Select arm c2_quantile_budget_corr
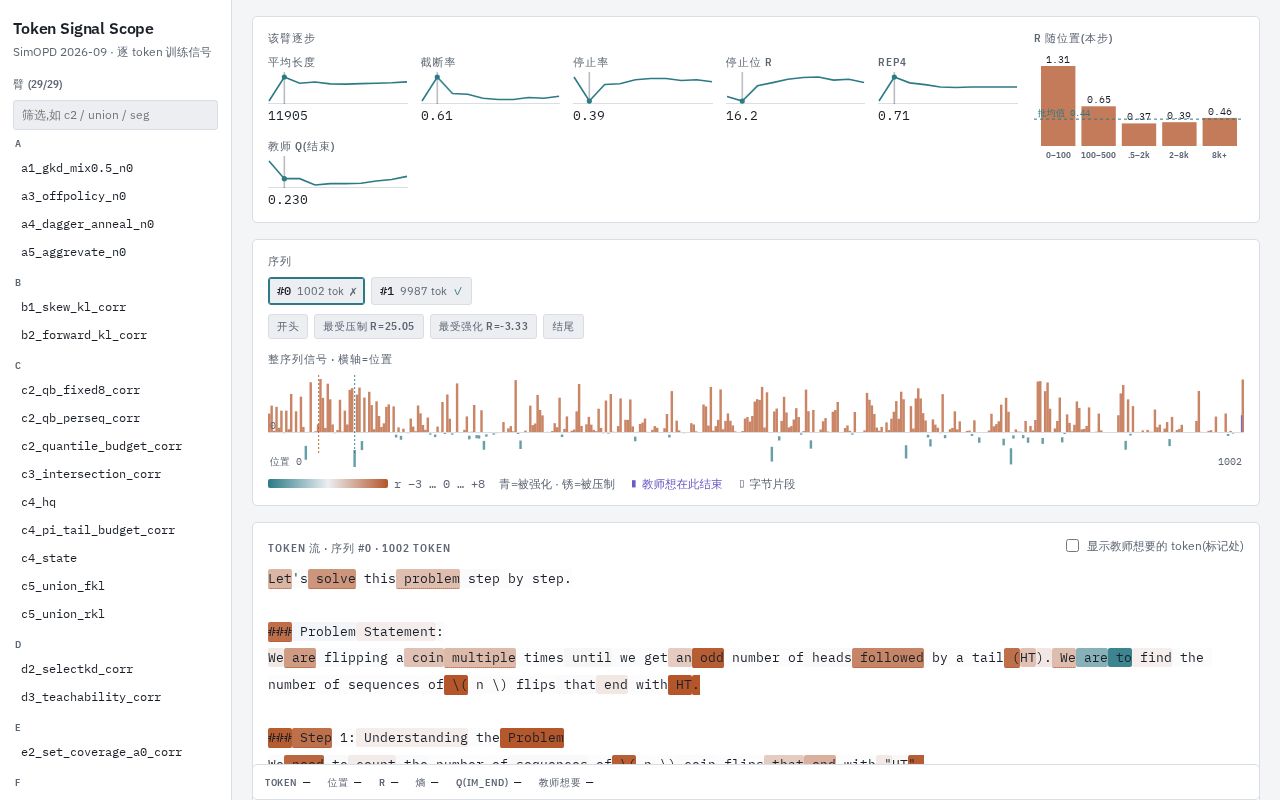The image size is (1280, 800). pos(115,446)
